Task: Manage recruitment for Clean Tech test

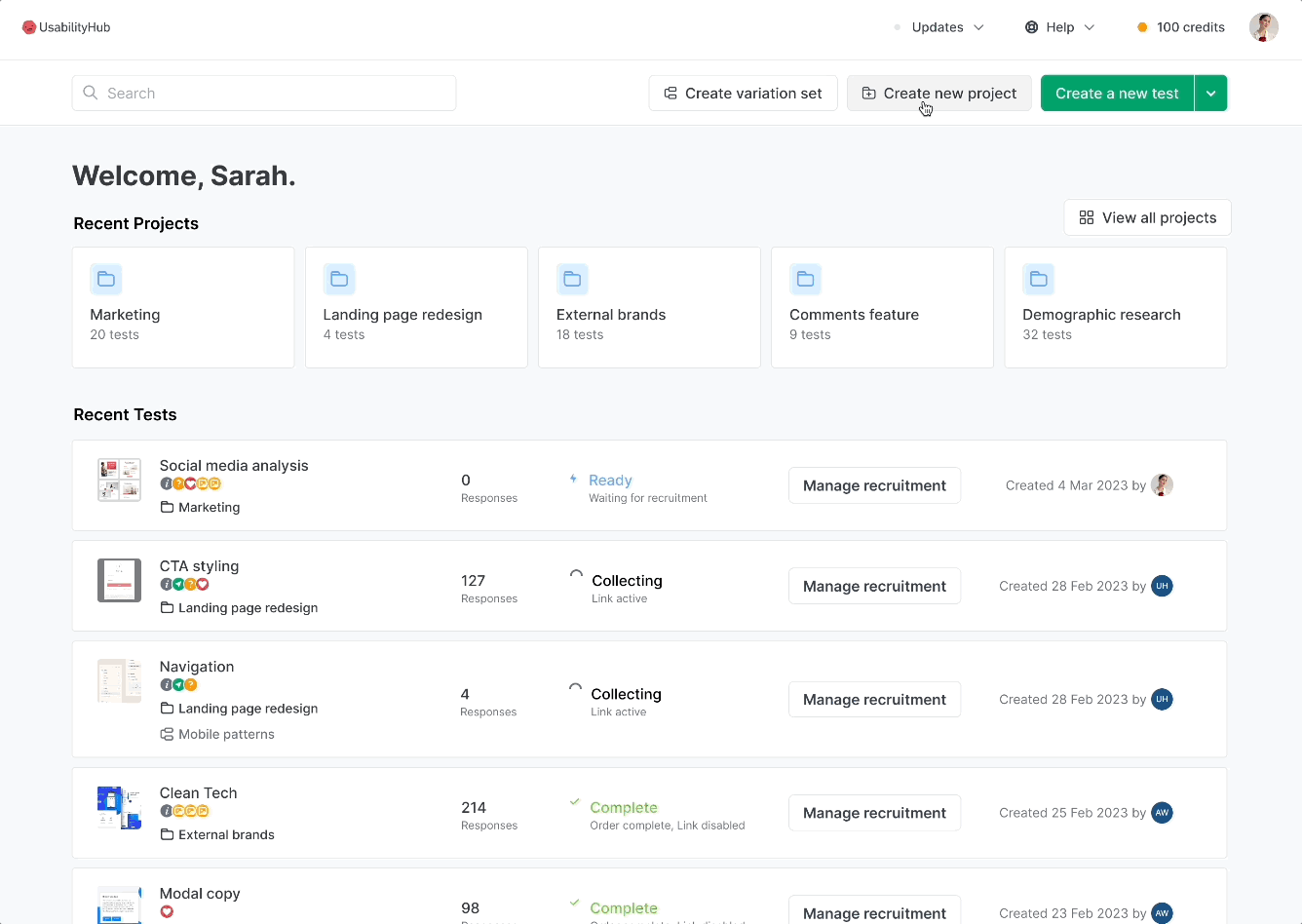Action: [874, 813]
